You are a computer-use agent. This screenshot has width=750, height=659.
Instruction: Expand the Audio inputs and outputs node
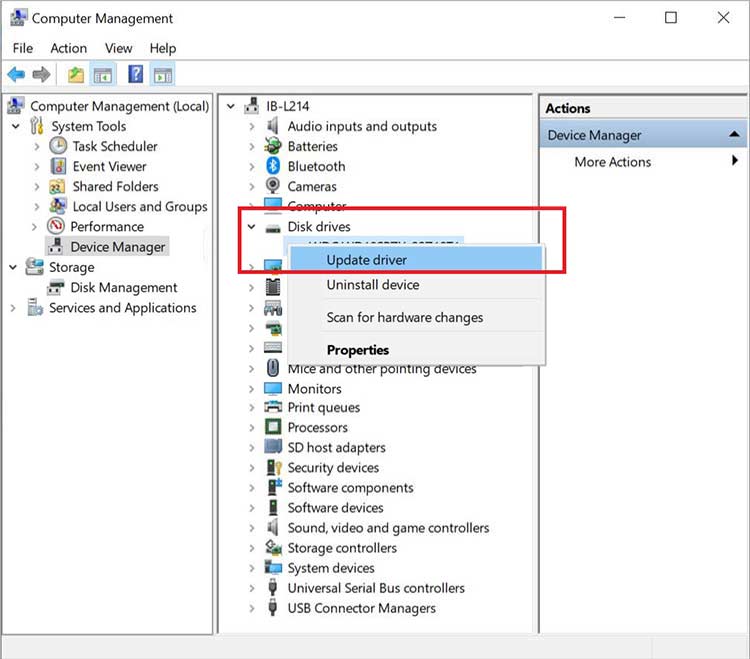click(x=252, y=127)
